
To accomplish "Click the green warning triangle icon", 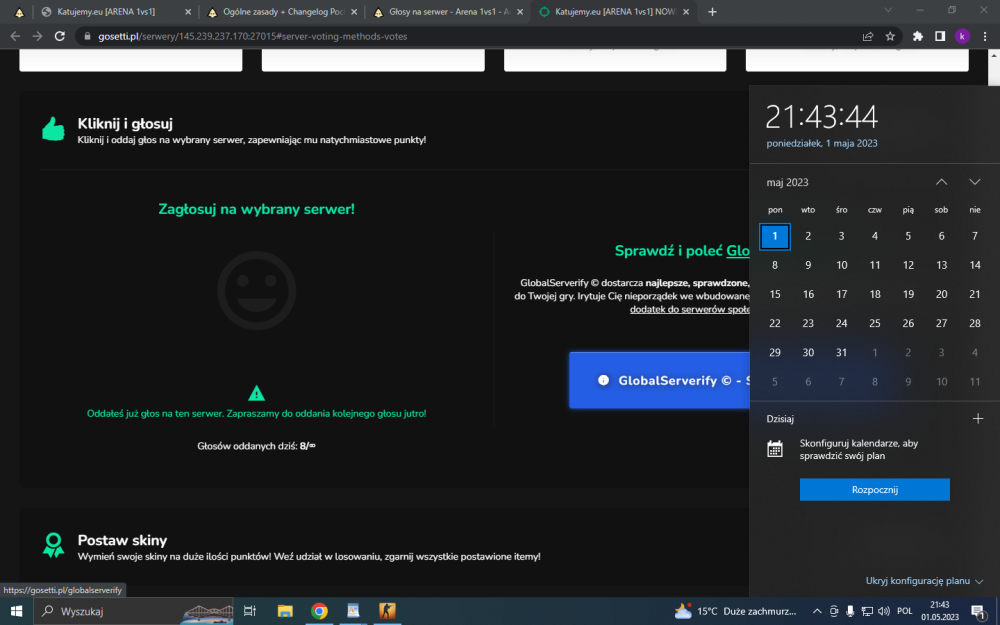I will coord(256,393).
